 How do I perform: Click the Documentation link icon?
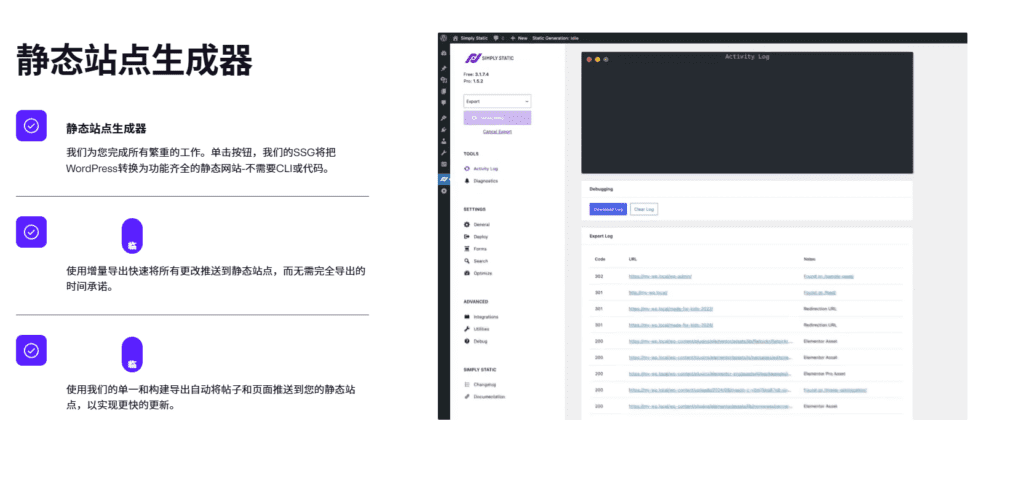tap(467, 397)
